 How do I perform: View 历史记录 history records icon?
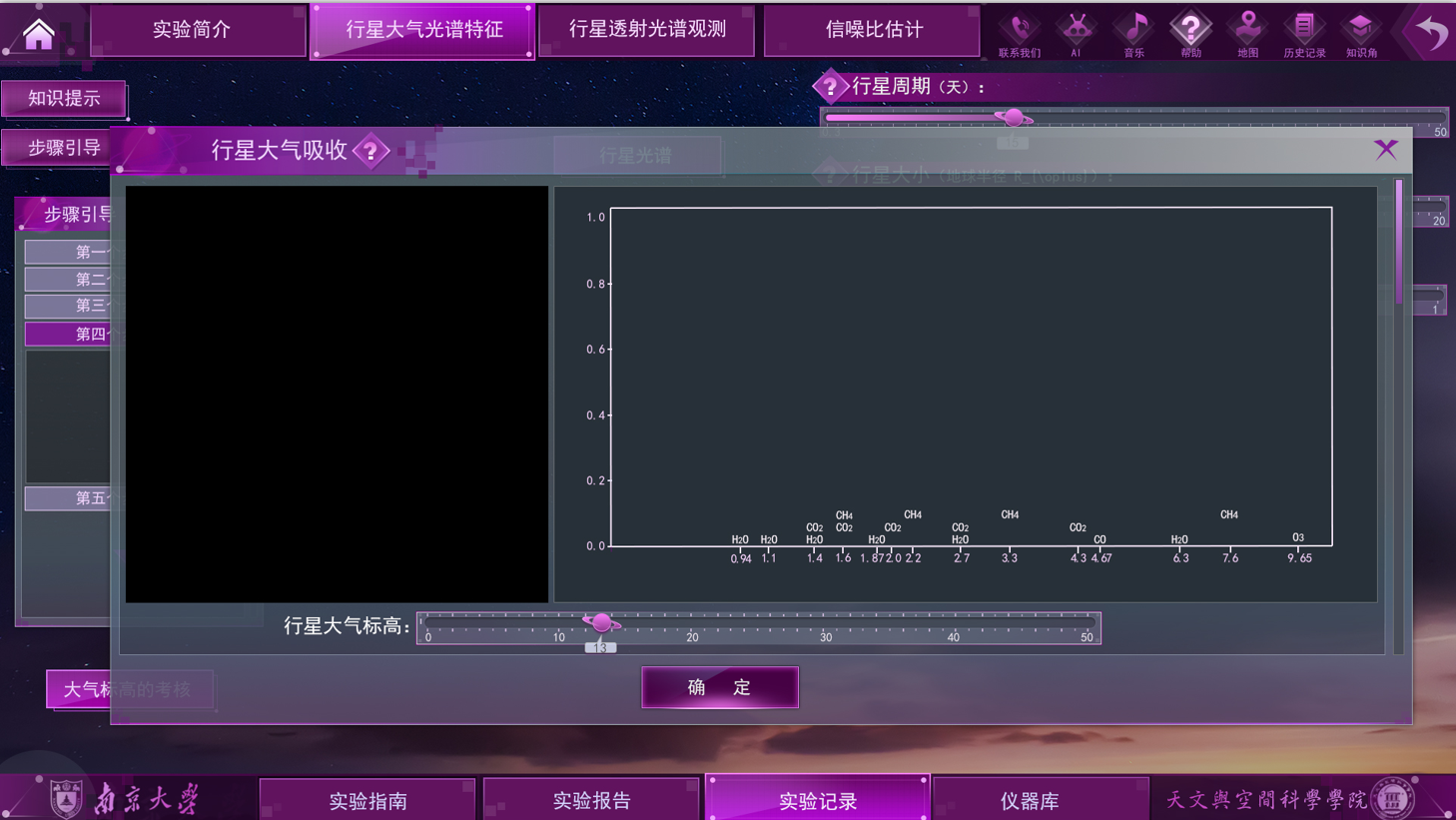[x=1304, y=28]
